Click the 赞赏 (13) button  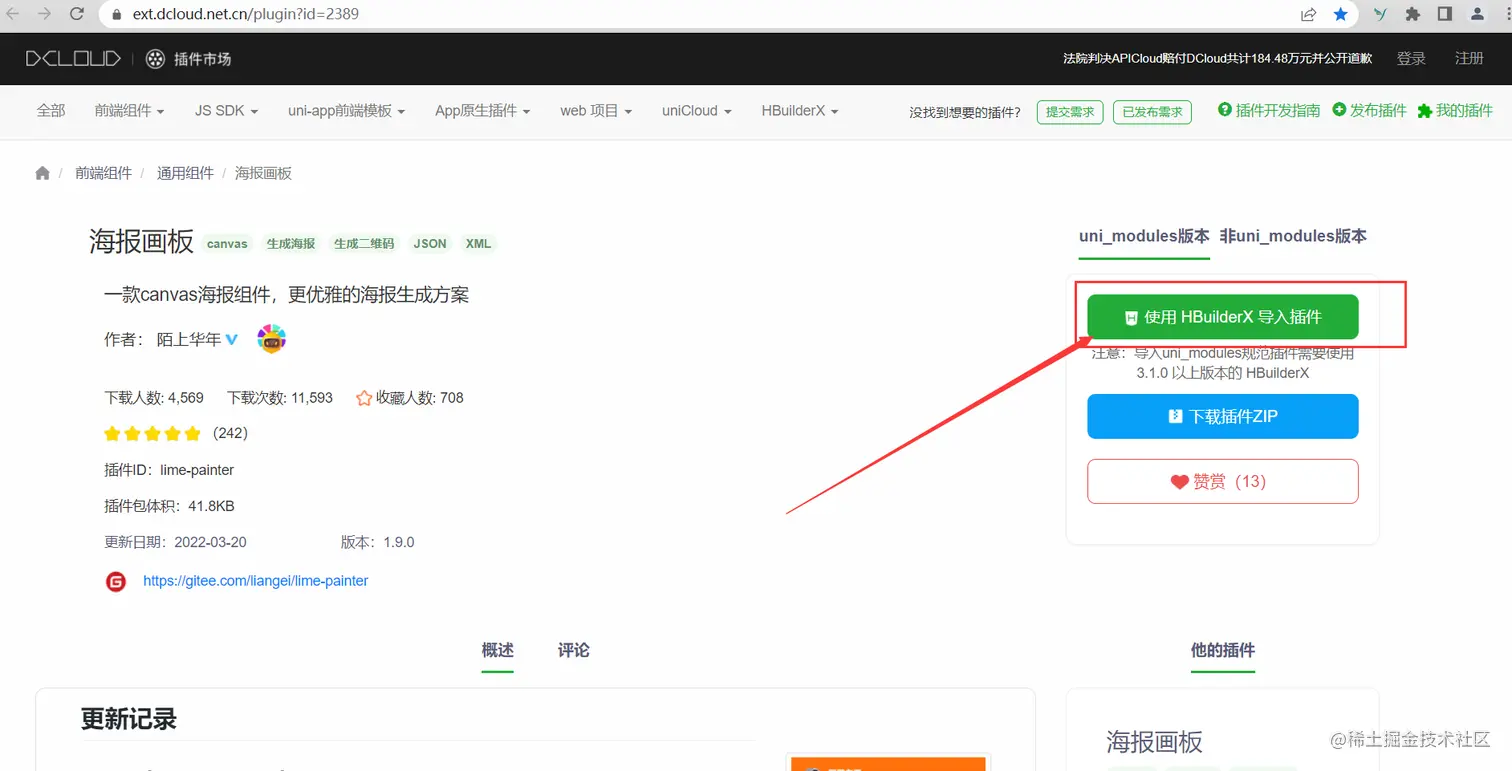point(1223,481)
